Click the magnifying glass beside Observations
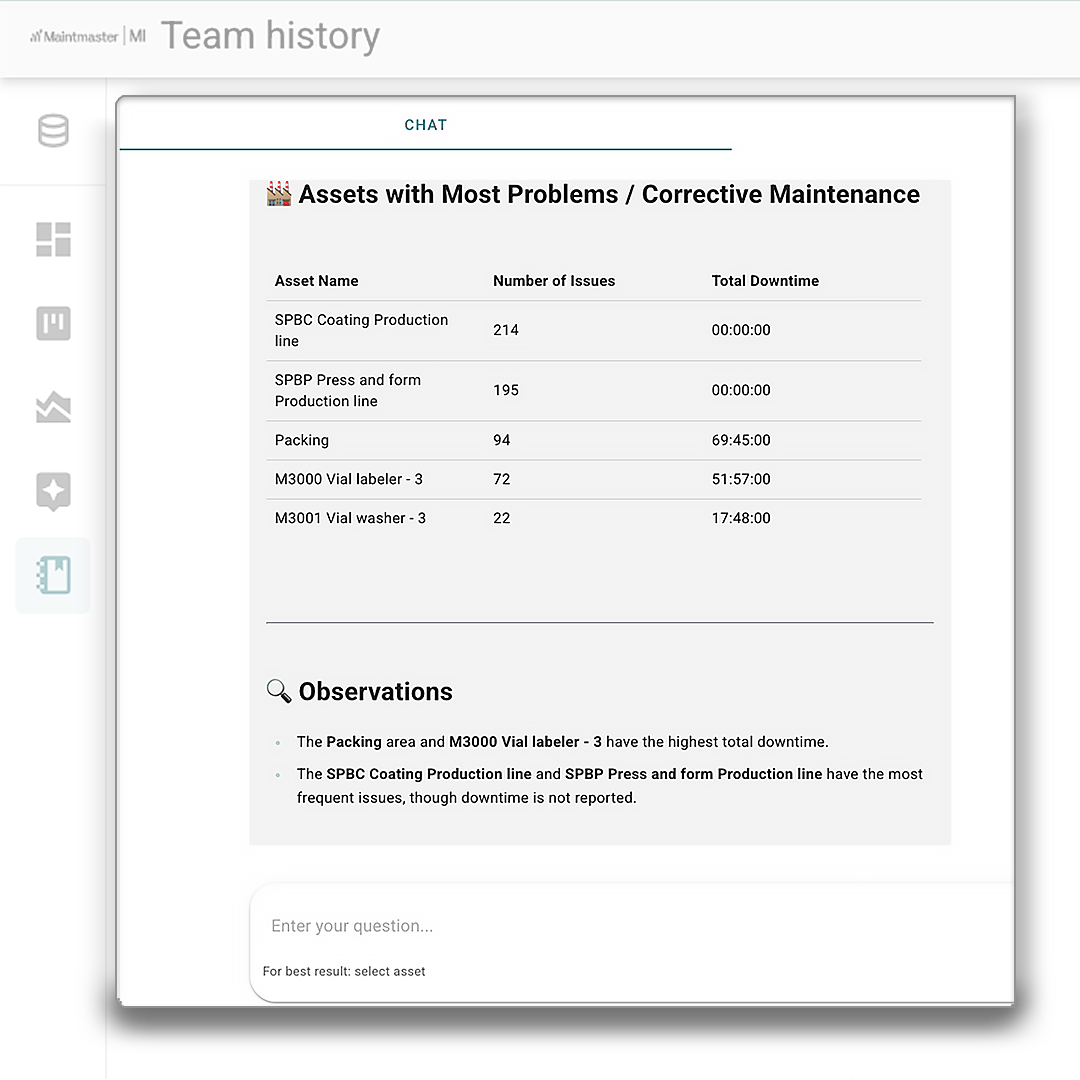The width and height of the screenshot is (1080, 1080). pyautogui.click(x=279, y=691)
